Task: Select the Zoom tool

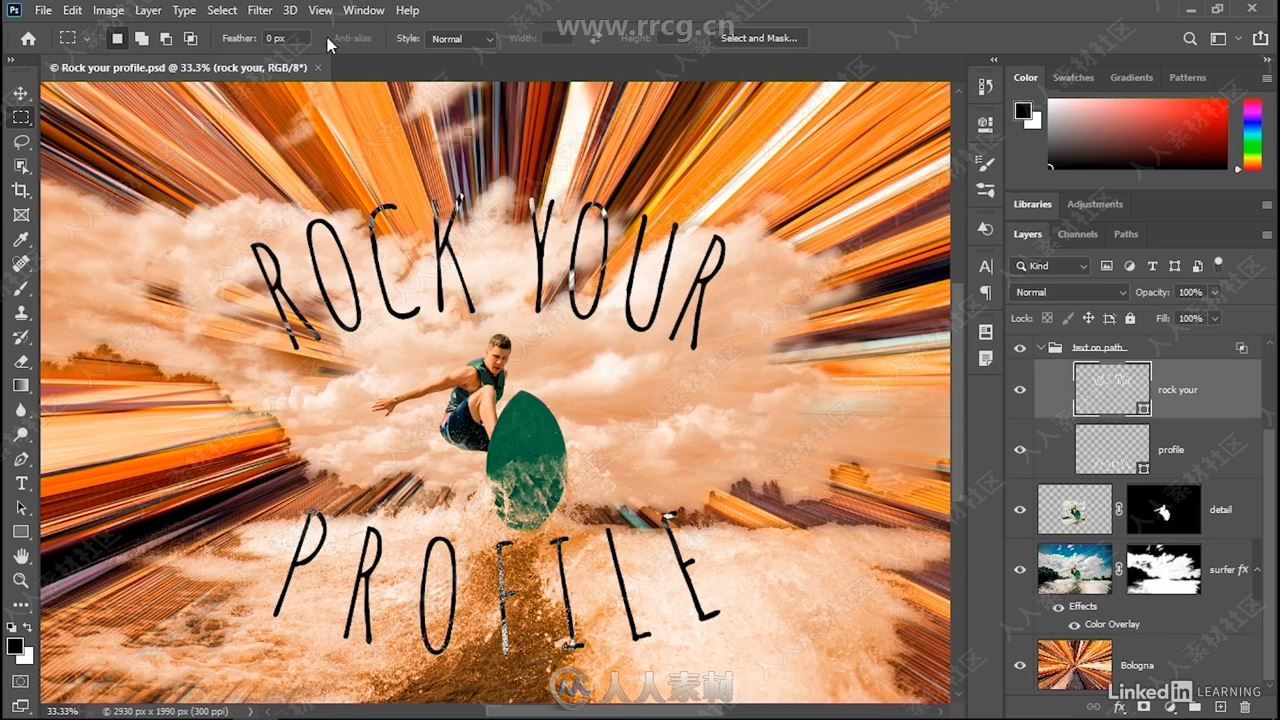Action: click(21, 580)
